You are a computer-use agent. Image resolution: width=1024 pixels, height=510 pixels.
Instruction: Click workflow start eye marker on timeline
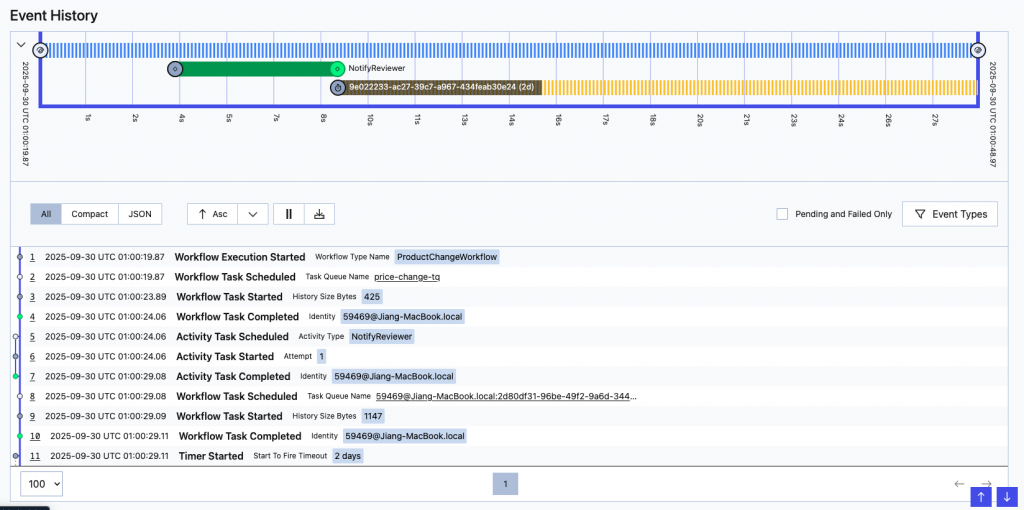[x=40, y=50]
